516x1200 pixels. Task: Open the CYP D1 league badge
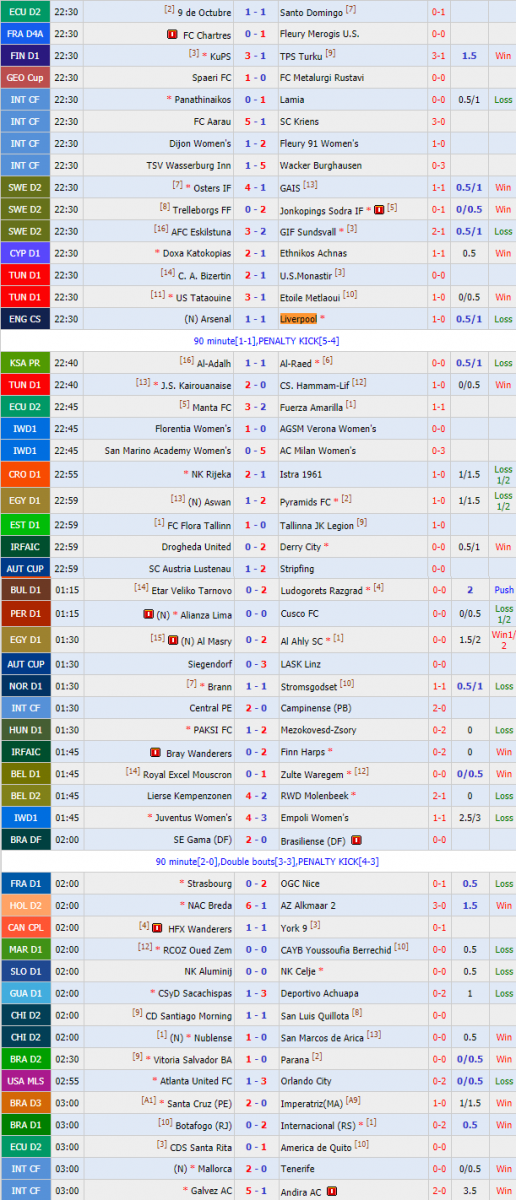tap(25, 253)
